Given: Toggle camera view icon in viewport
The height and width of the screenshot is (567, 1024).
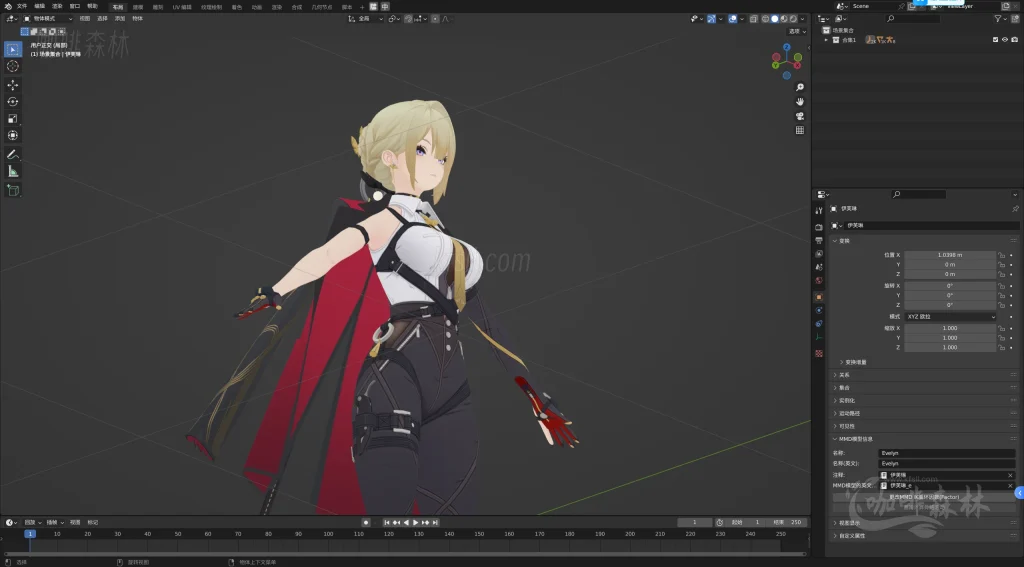Looking at the screenshot, I should [799, 116].
